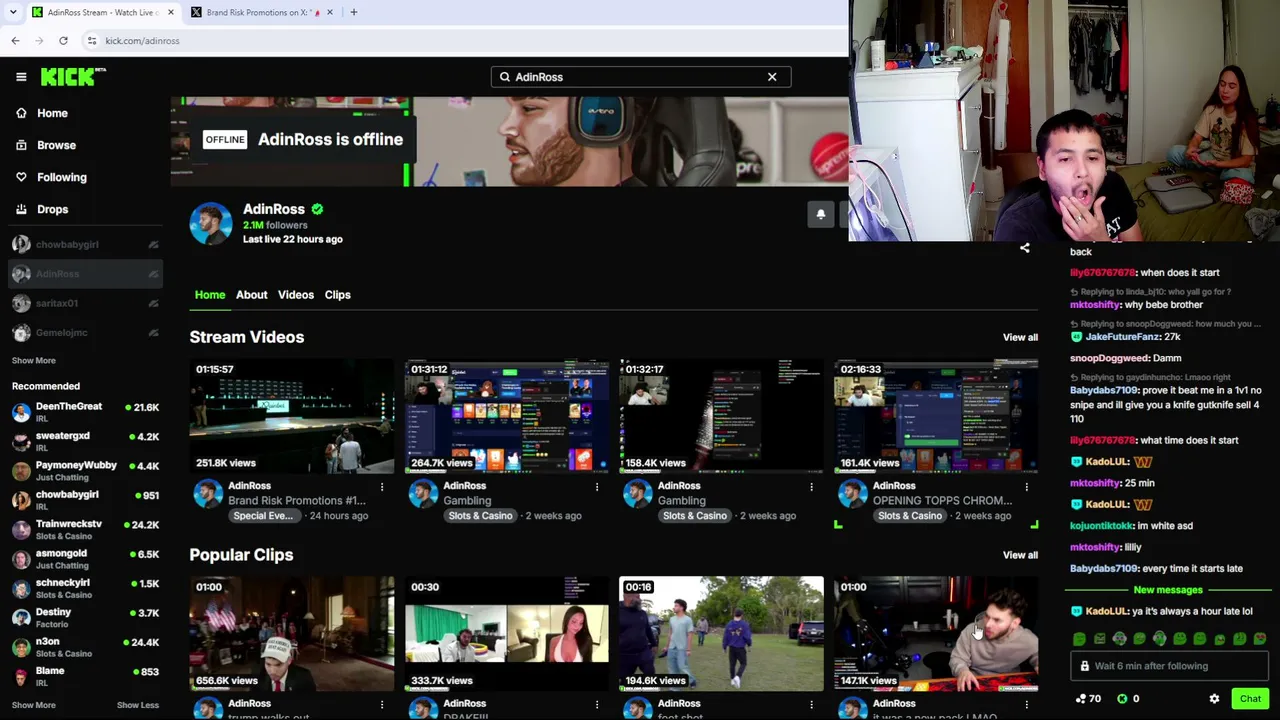Switch to the About tab
Image resolution: width=1280 pixels, height=720 pixels.
click(252, 295)
